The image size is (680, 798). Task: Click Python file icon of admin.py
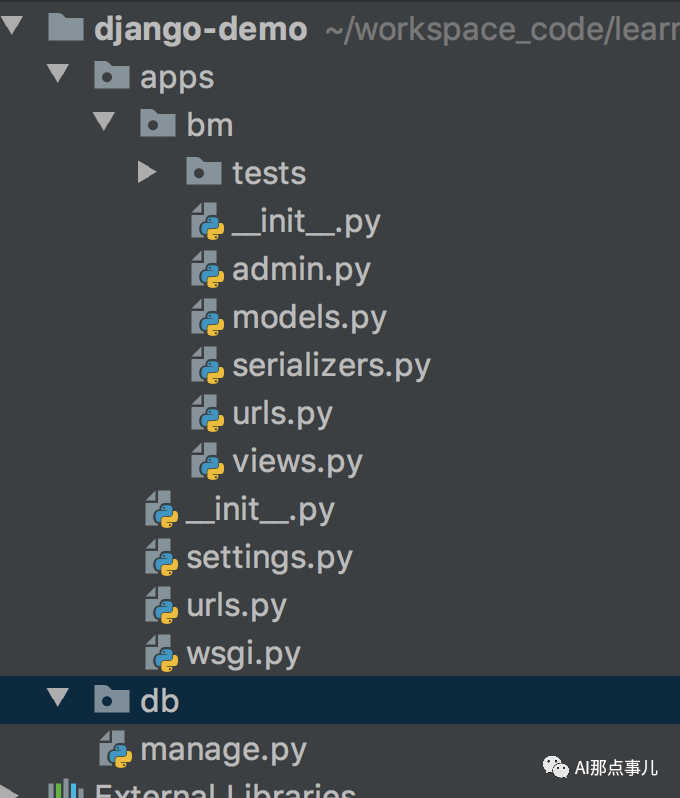(208, 269)
